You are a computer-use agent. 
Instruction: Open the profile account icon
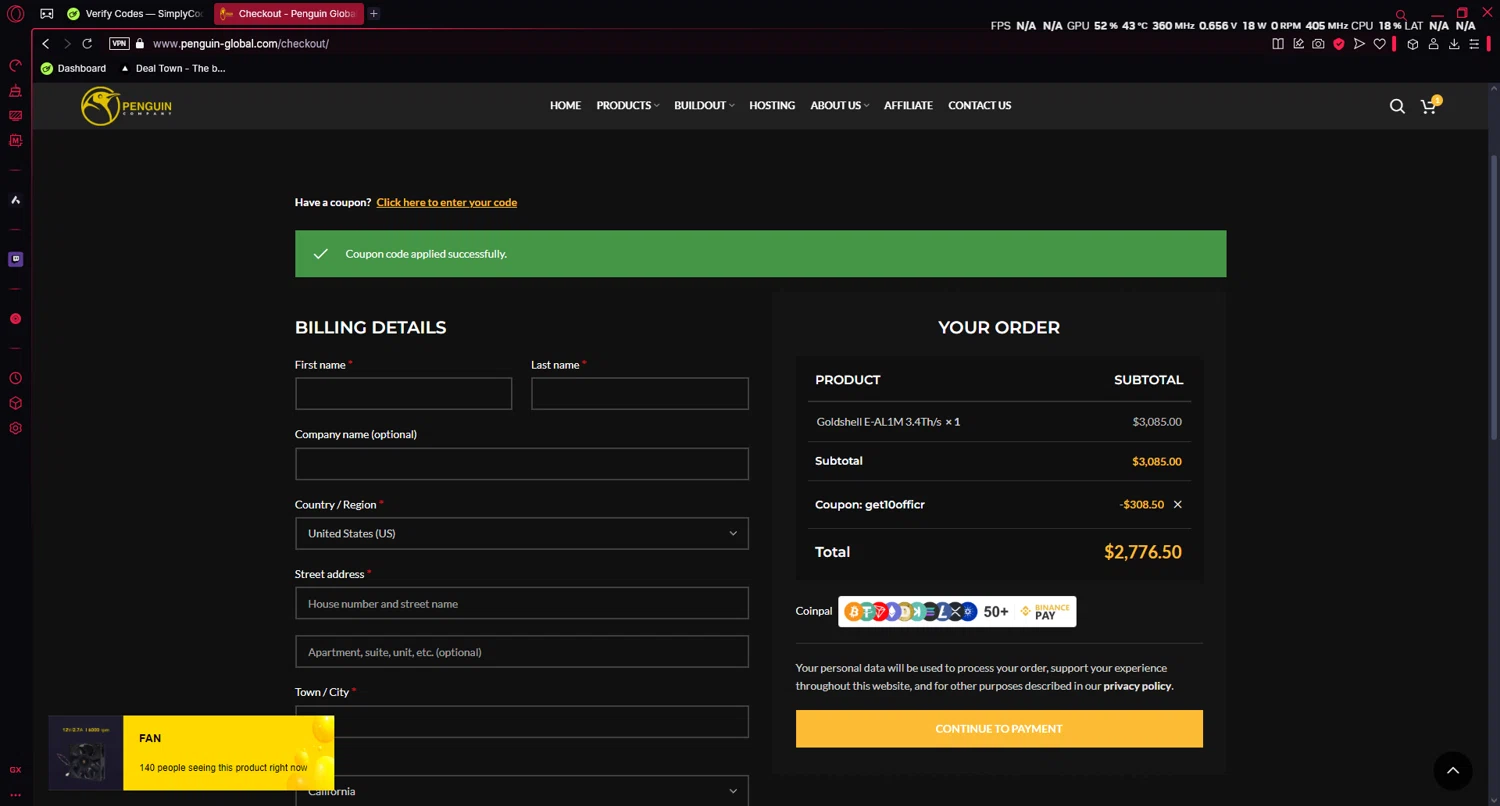point(1433,44)
